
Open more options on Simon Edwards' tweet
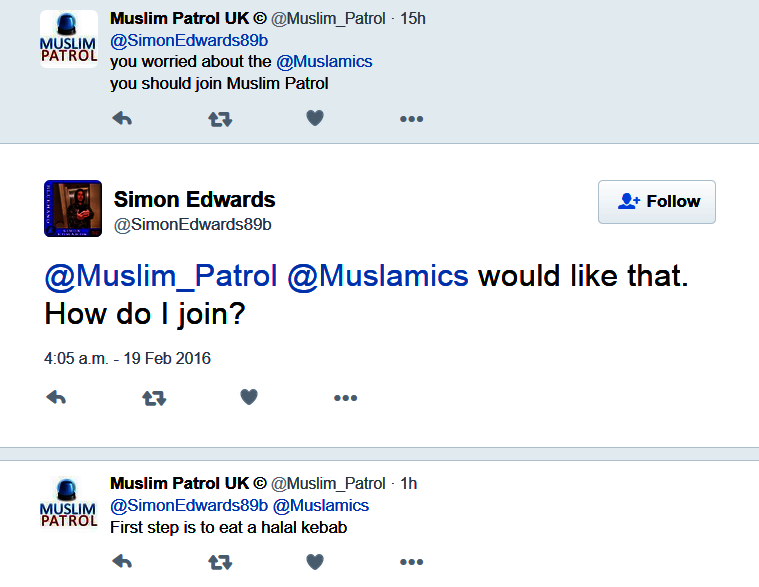[x=345, y=397]
